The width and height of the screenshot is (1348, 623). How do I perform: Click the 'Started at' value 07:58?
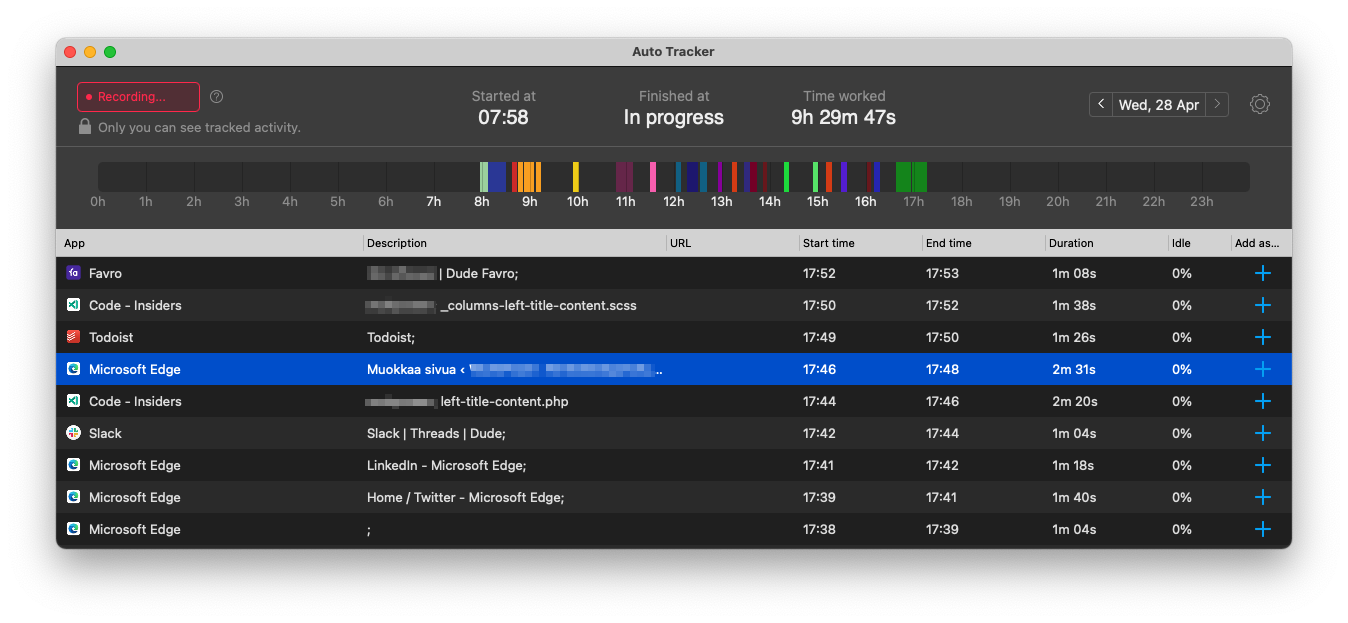click(x=503, y=117)
